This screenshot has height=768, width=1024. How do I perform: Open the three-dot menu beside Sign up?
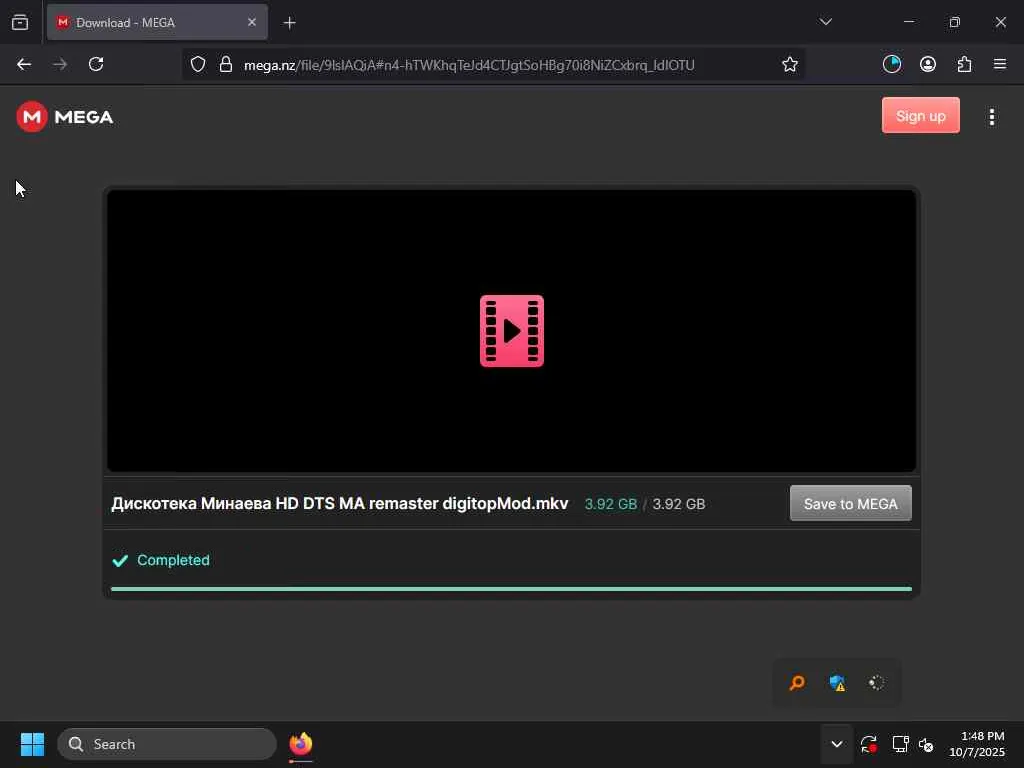991,117
